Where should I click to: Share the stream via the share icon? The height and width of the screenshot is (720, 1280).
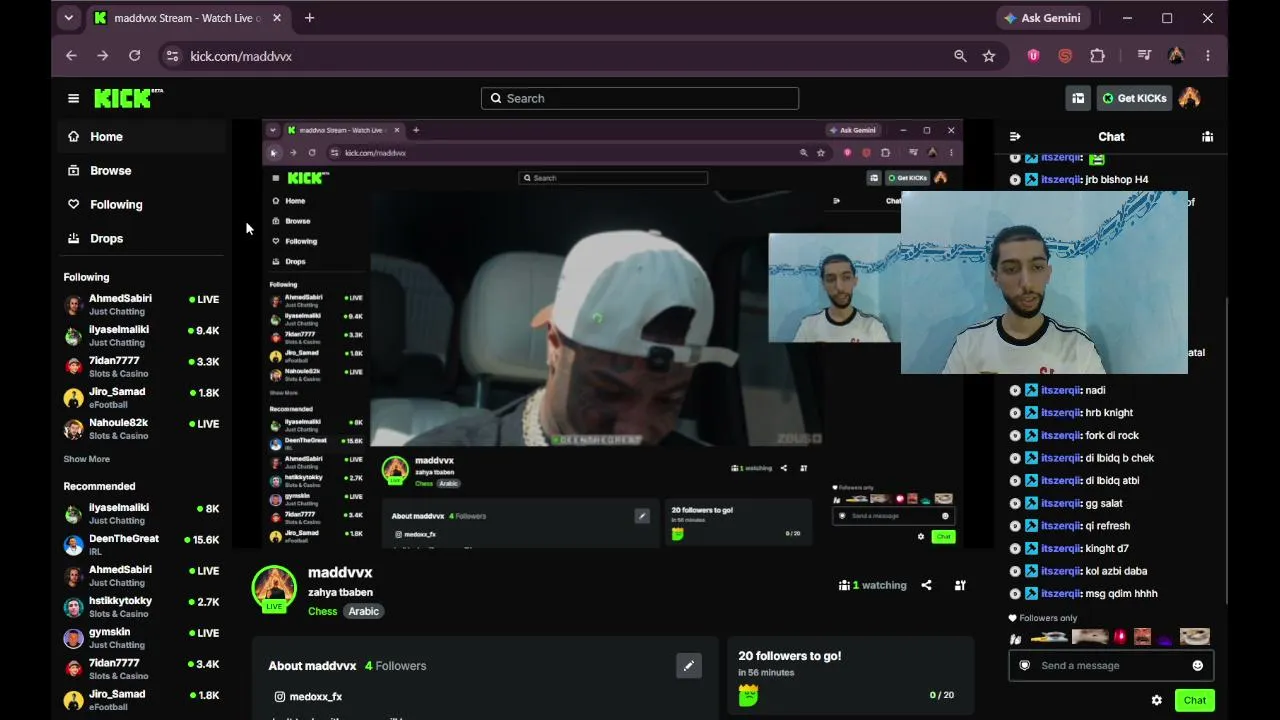[x=926, y=585]
